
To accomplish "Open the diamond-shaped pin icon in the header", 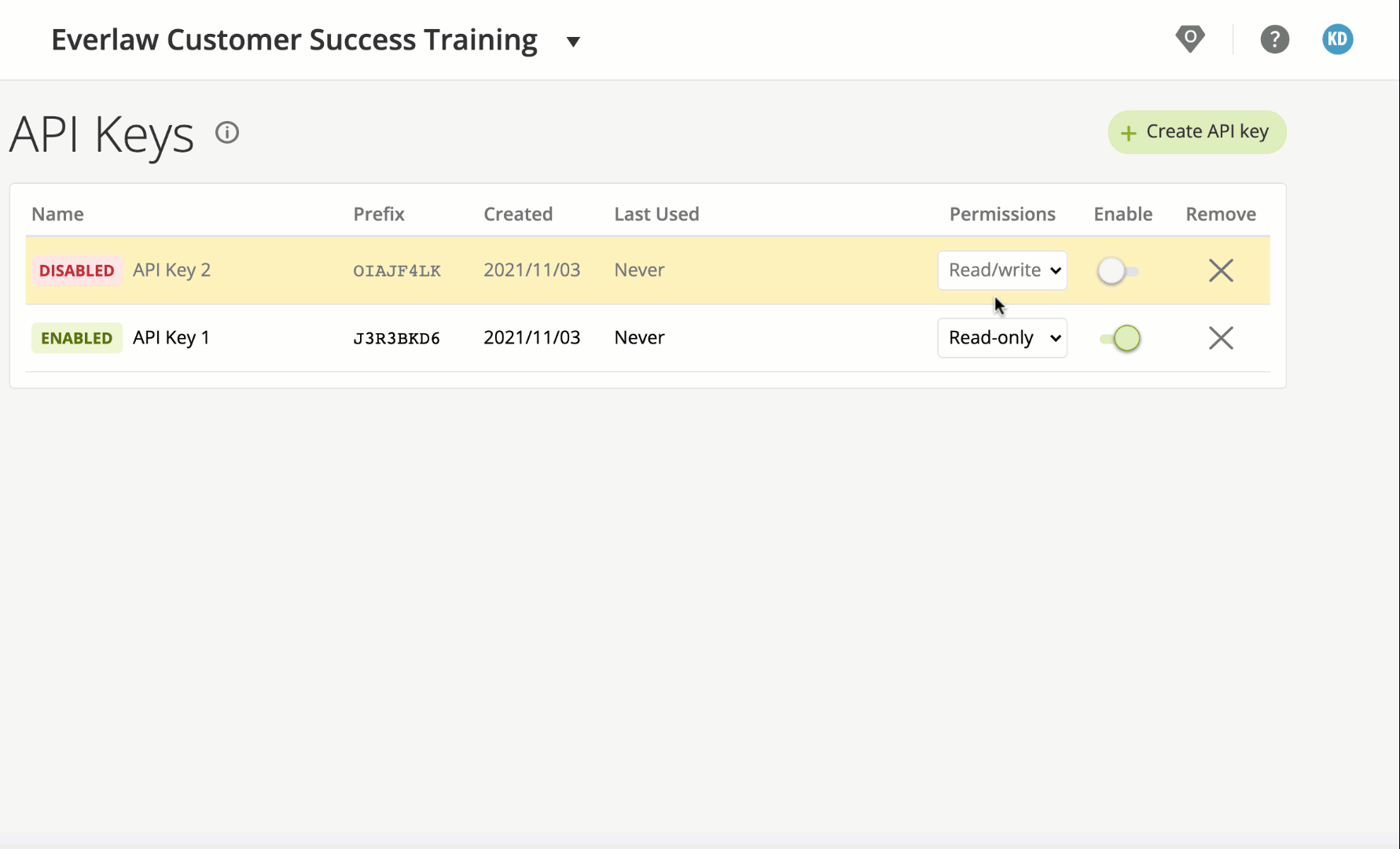I will click(1190, 39).
